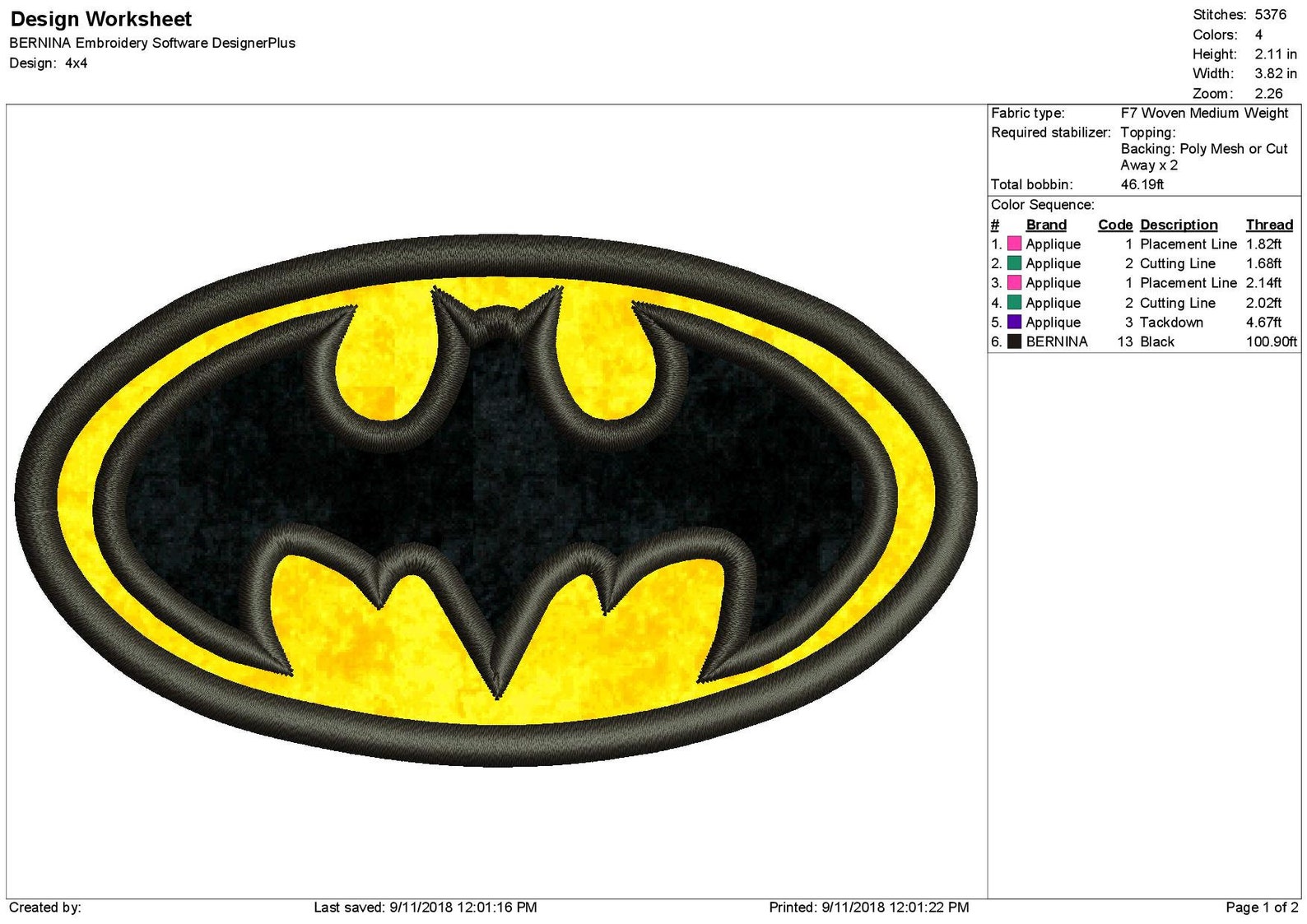Click the Total bobbin value 46.19ft
This screenshot has height=924, width=1307.
[x=1142, y=184]
